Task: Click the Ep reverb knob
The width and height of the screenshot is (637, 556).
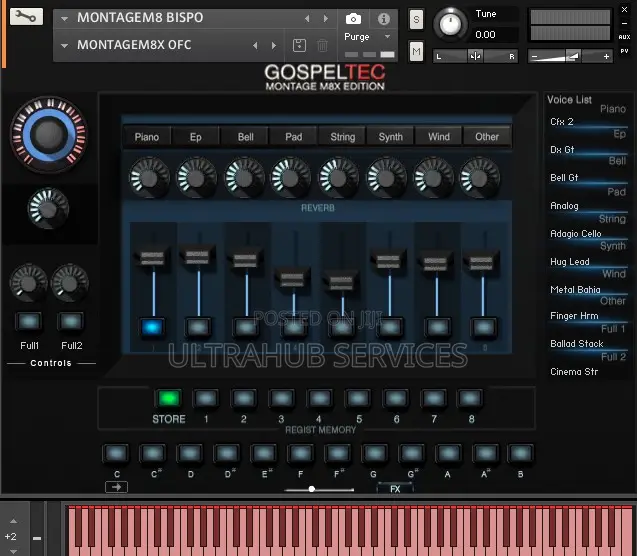Action: (196, 178)
